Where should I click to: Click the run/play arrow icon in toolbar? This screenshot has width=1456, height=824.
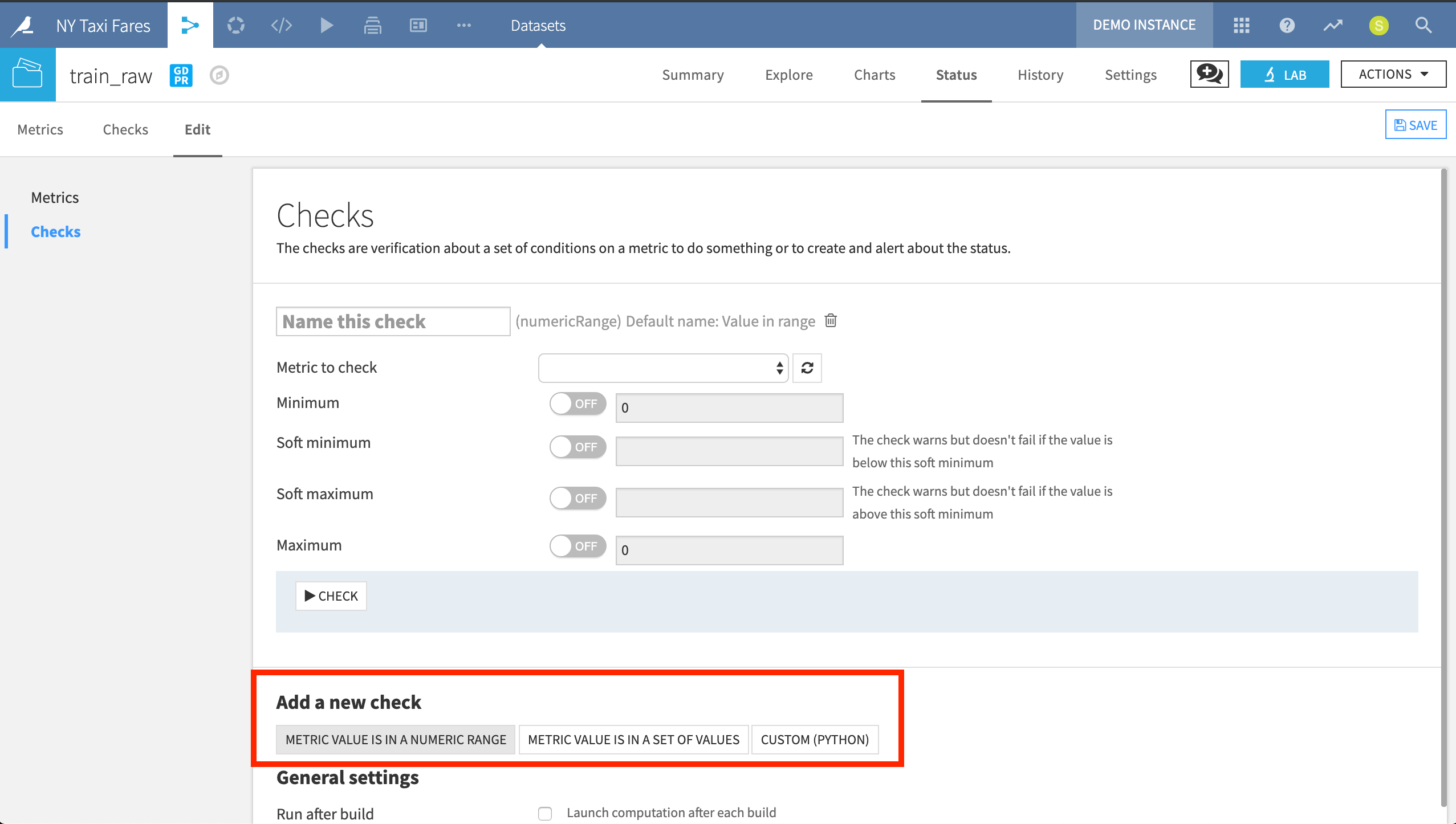point(327,25)
